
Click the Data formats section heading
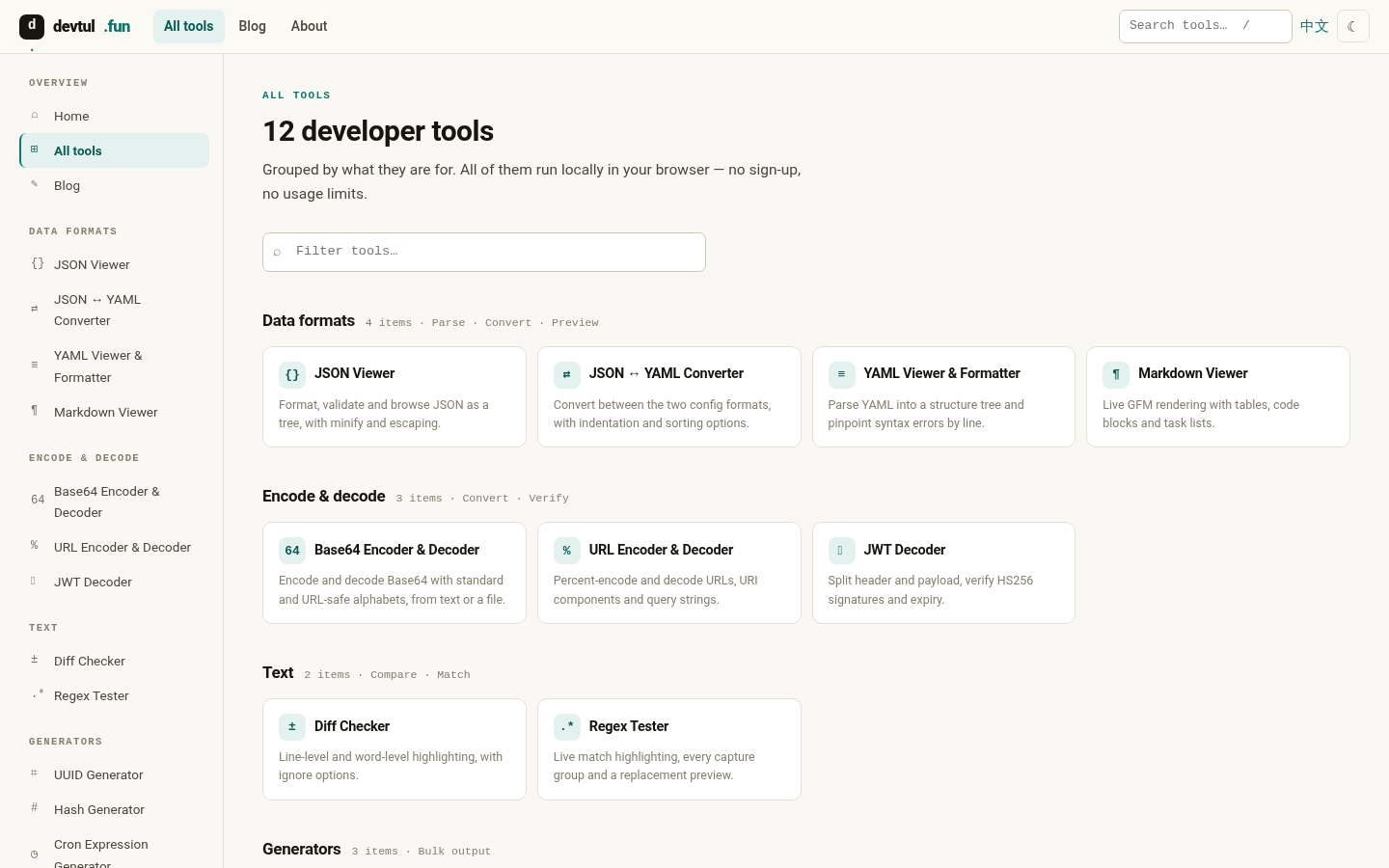pyautogui.click(x=309, y=320)
